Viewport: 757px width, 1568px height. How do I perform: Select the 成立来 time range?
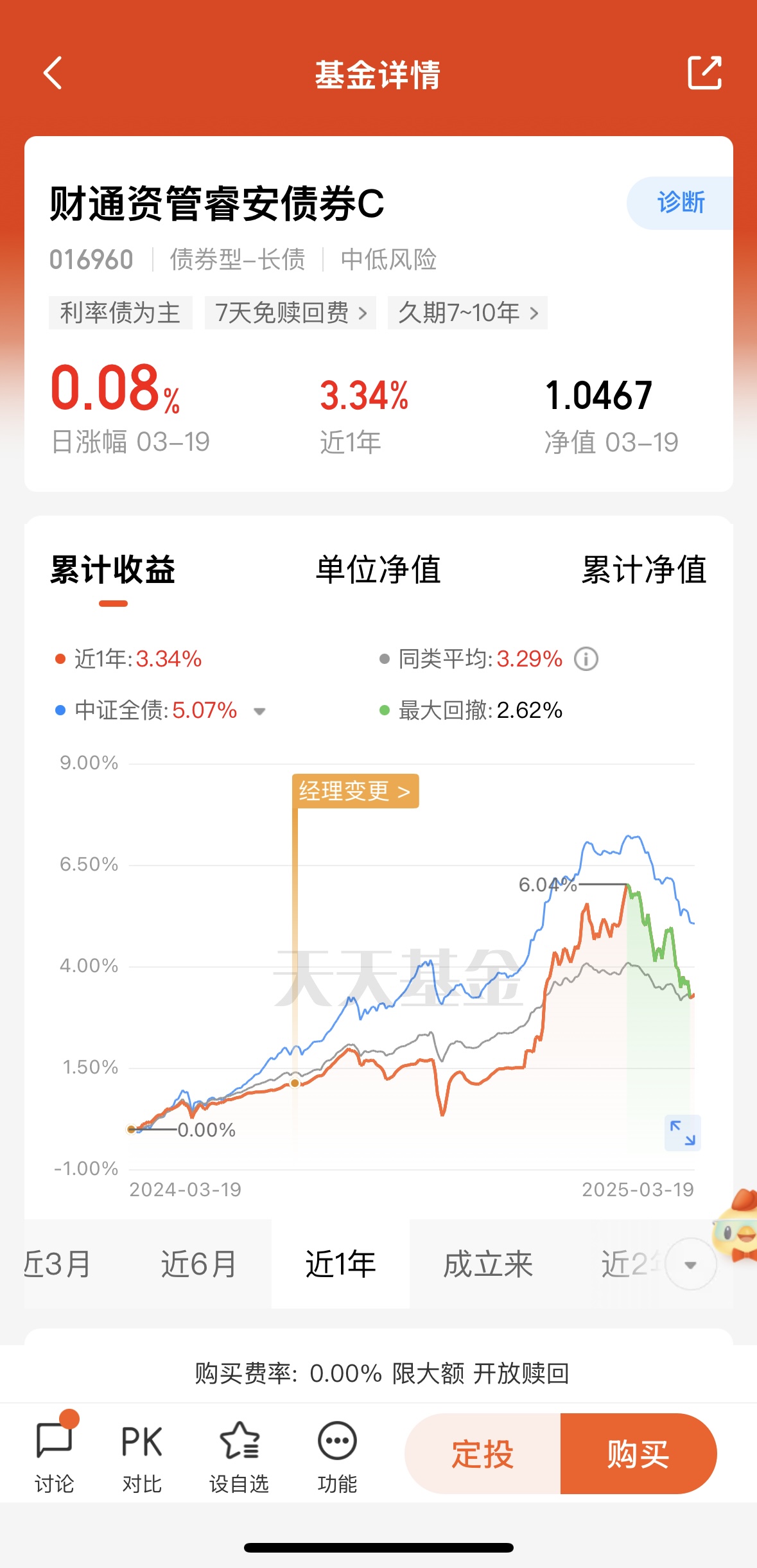[x=488, y=1264]
